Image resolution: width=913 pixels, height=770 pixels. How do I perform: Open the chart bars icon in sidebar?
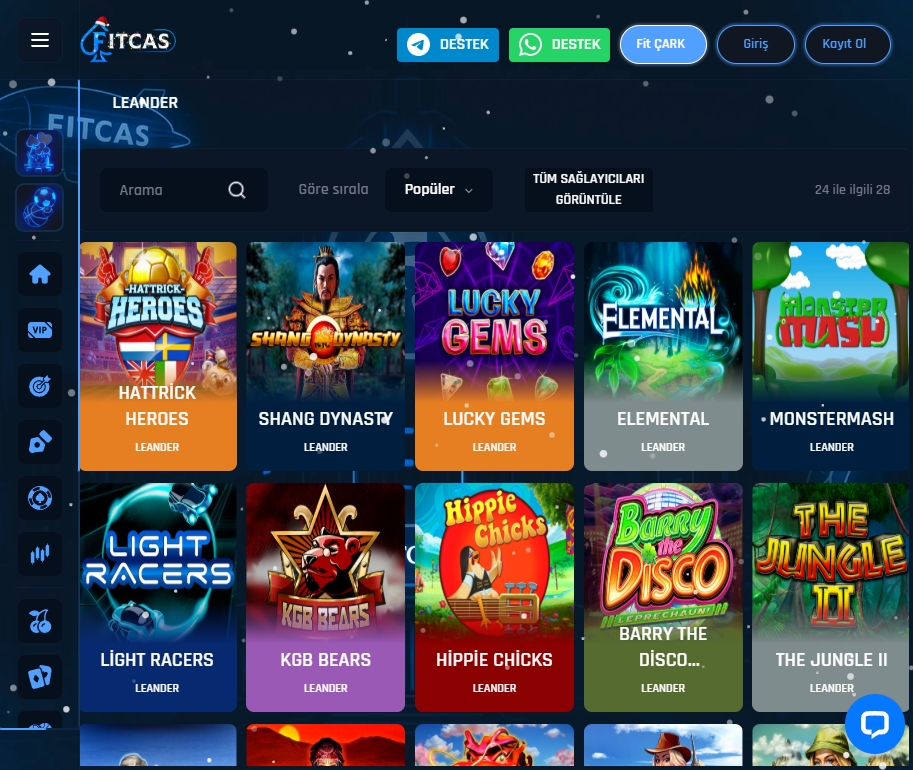40,554
